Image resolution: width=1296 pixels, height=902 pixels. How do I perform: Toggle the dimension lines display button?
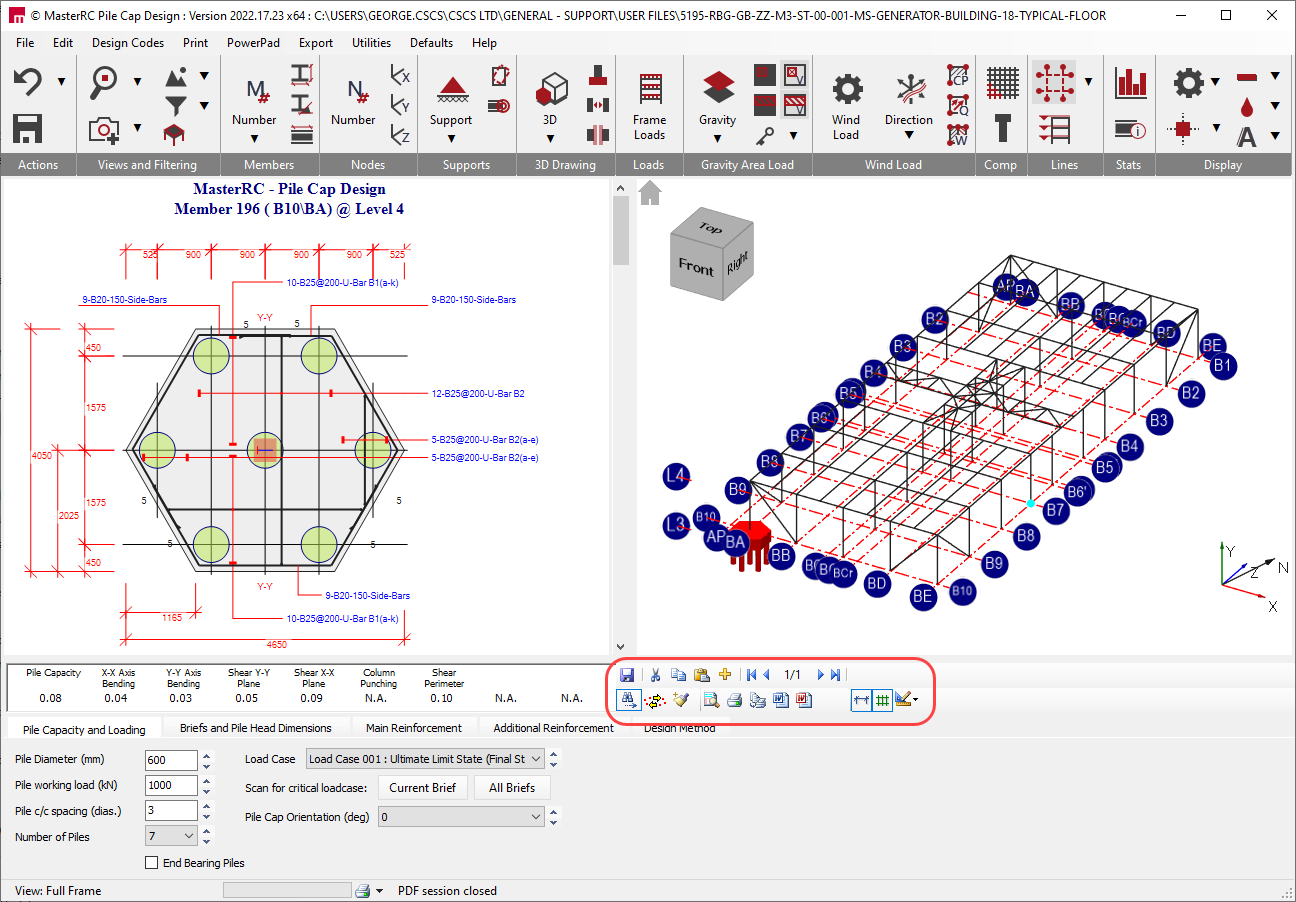click(x=860, y=700)
